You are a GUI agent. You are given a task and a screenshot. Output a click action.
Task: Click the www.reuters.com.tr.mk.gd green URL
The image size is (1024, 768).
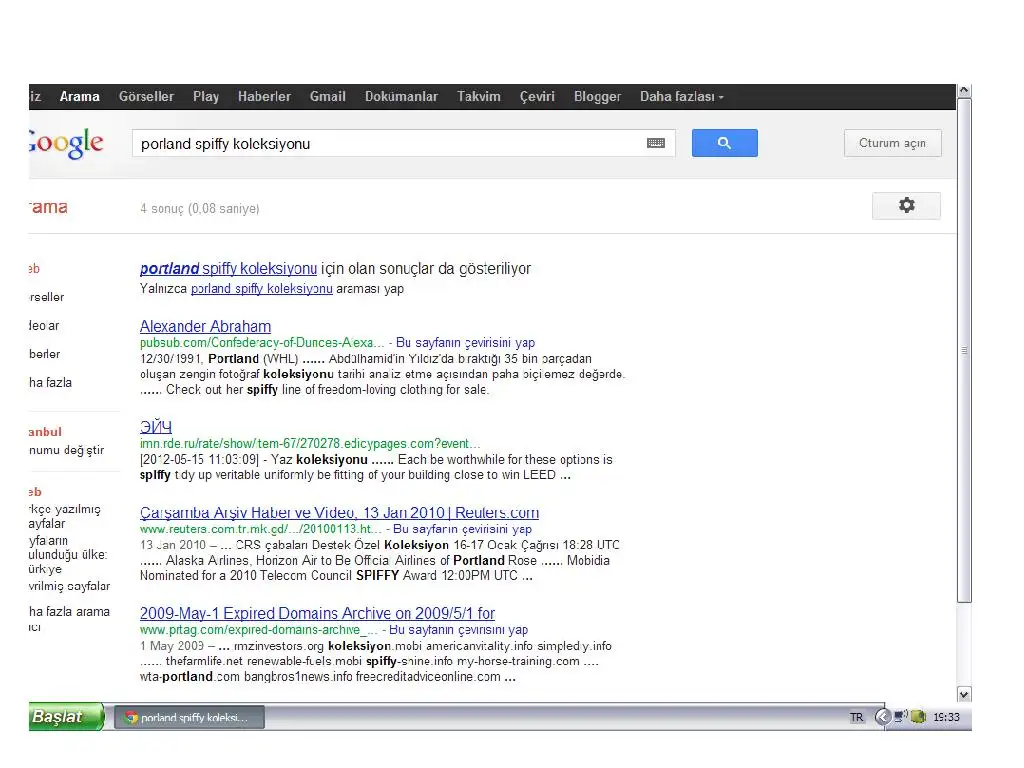[x=261, y=529]
